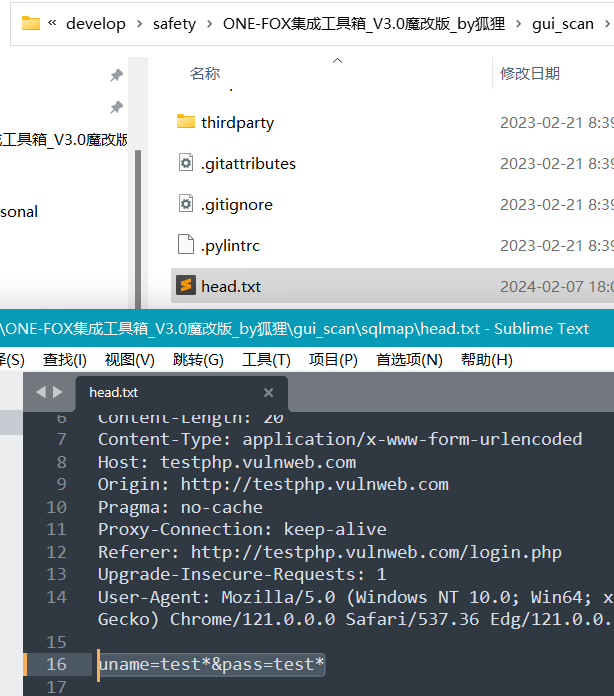614x696 pixels.
Task: Select 工具箱_V3.0魔改版 item in navigation pane
Action: tap(64, 140)
